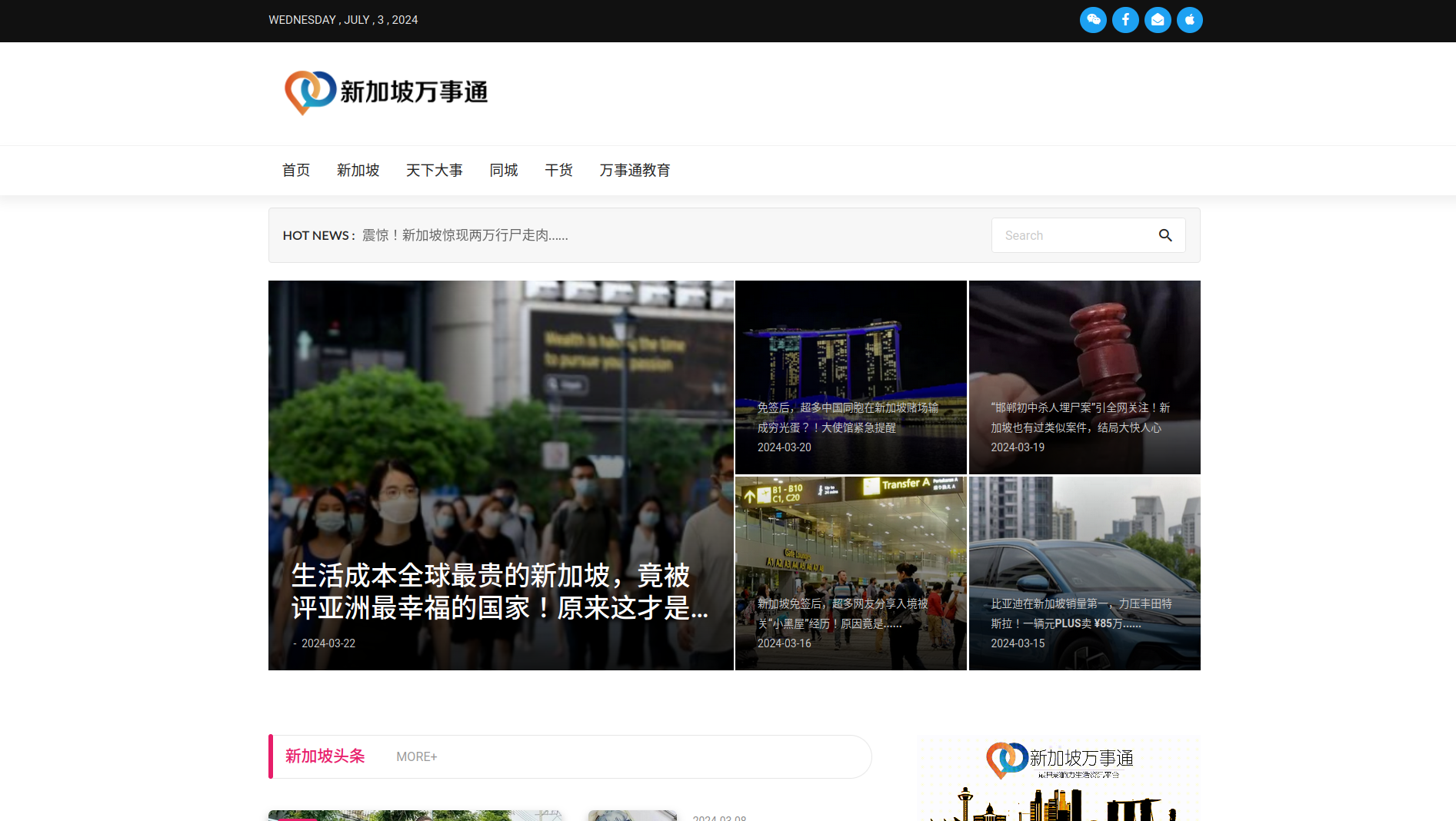Open the WeChat sharing icon

coord(1093,20)
